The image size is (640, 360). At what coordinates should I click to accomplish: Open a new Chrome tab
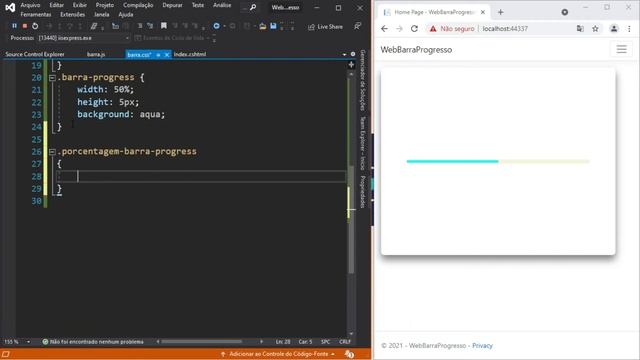[500, 12]
